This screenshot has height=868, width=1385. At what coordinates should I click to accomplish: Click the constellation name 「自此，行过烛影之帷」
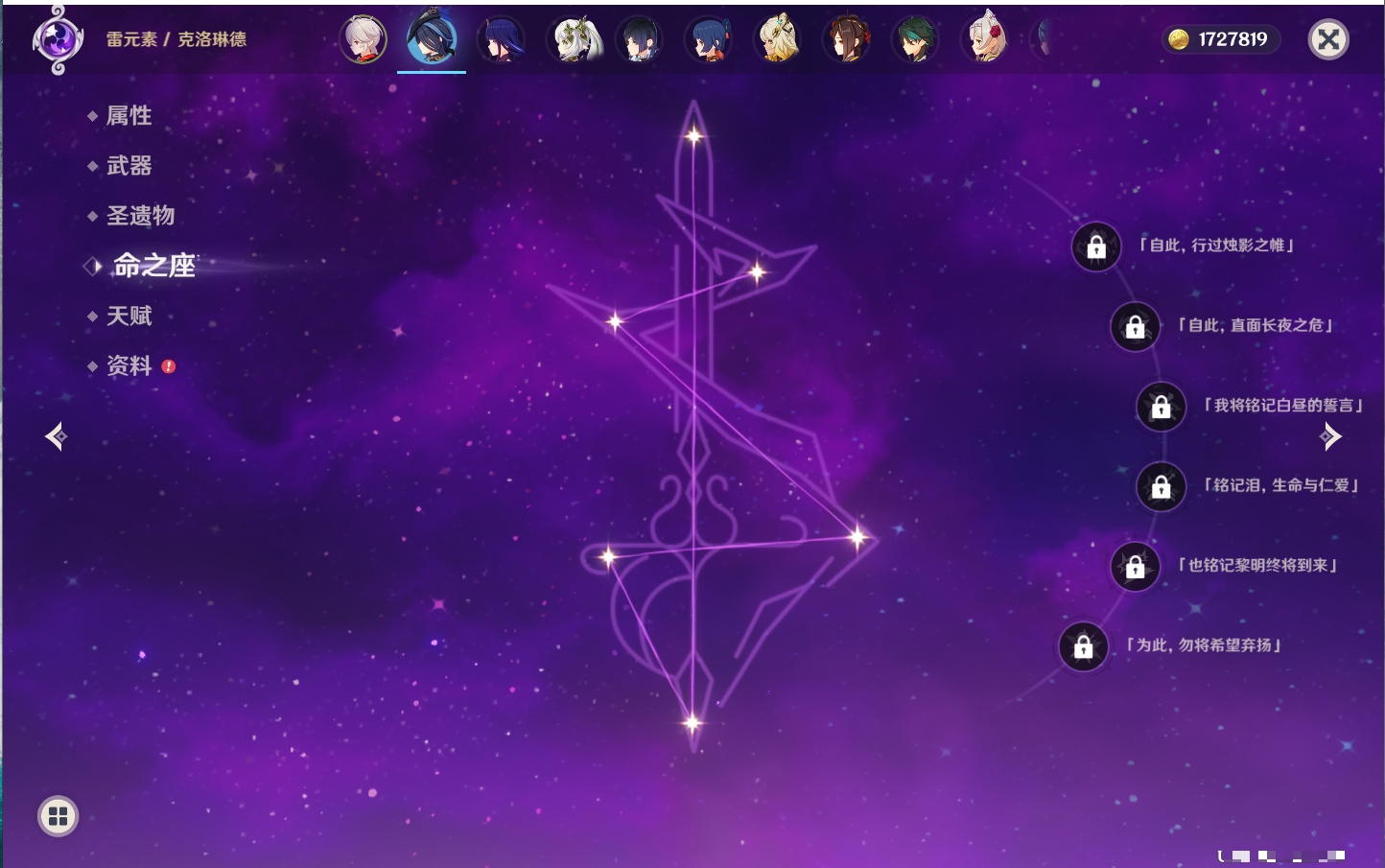(x=1216, y=246)
